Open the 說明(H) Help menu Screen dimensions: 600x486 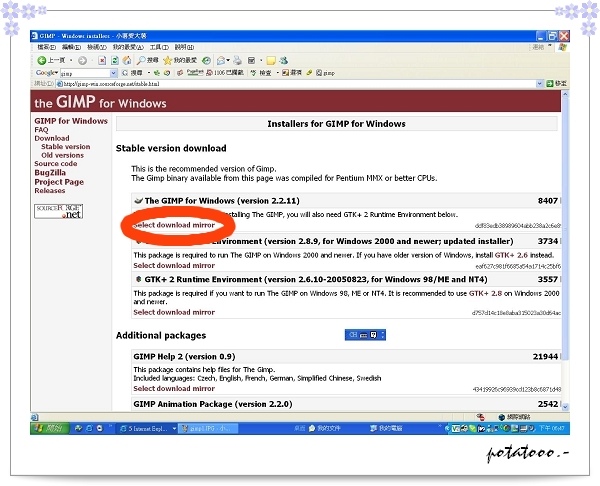point(184,47)
